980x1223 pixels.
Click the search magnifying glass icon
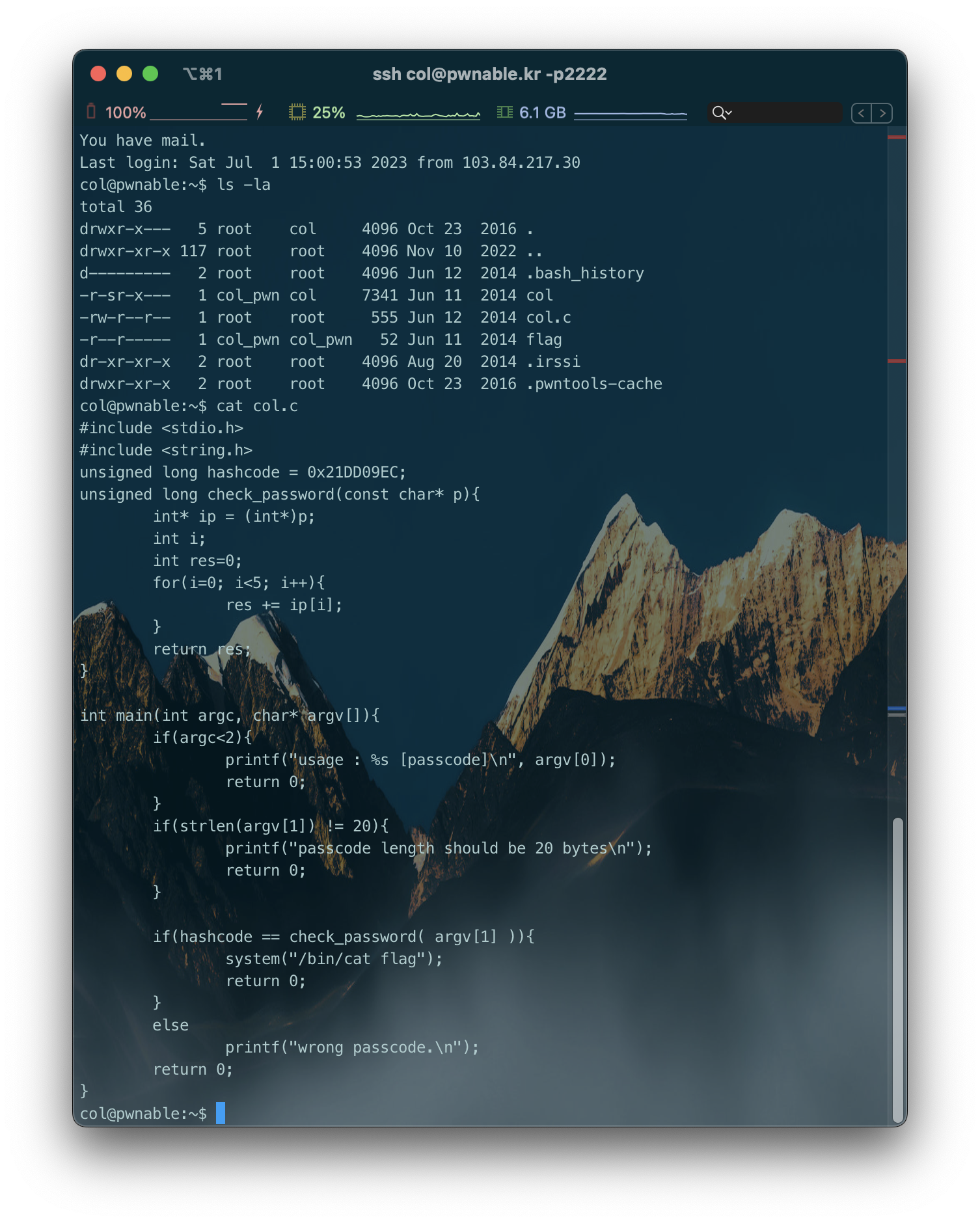[718, 113]
